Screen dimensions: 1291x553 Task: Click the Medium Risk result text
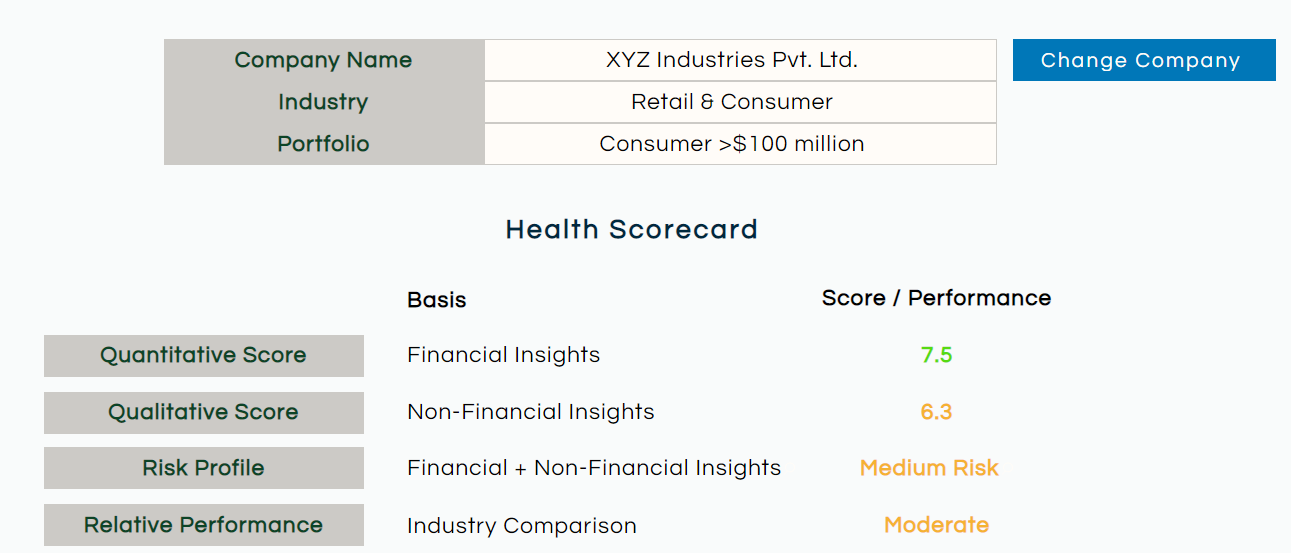(x=929, y=468)
